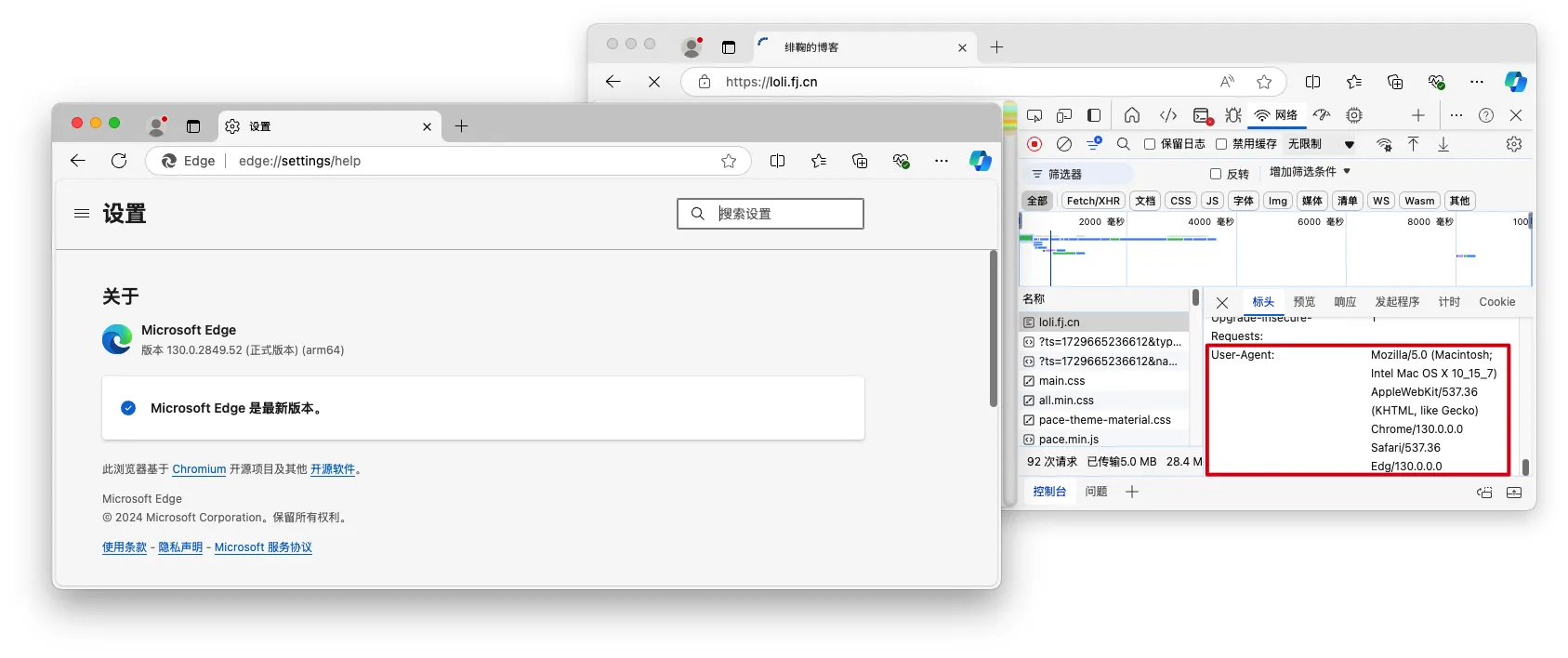
Task: Select the main.css request row
Action: (x=1104, y=381)
